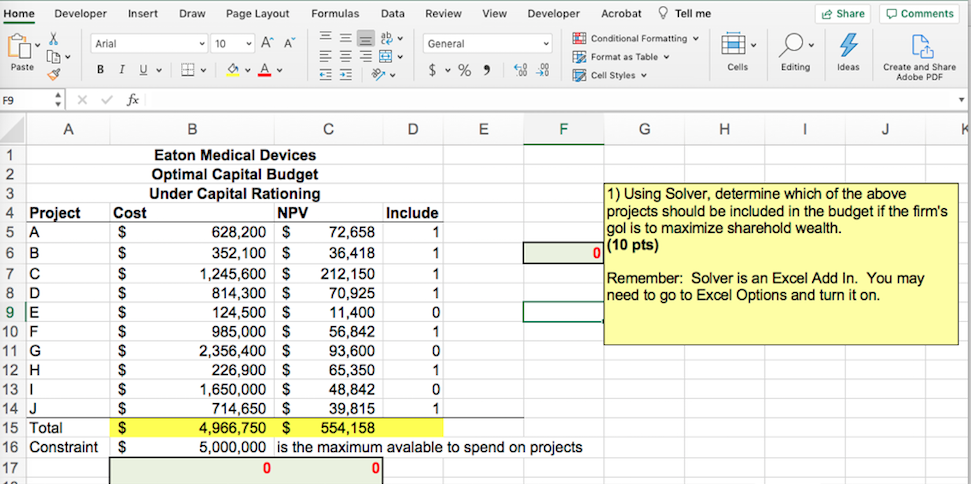Select column C header
971x484 pixels.
(329, 129)
